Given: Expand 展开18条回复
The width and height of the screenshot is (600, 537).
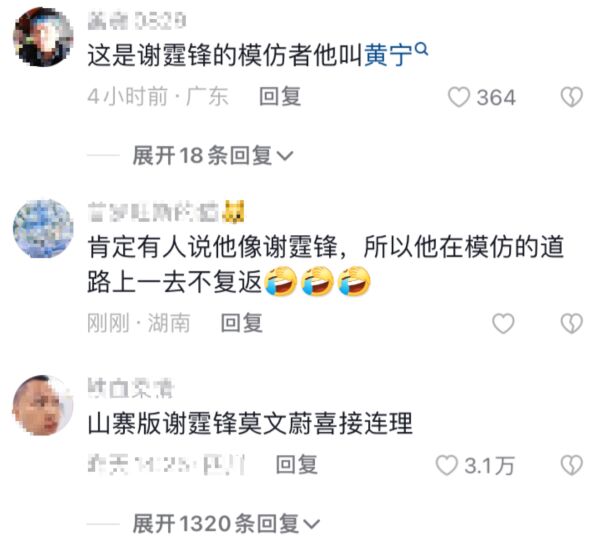Looking at the screenshot, I should (x=213, y=155).
